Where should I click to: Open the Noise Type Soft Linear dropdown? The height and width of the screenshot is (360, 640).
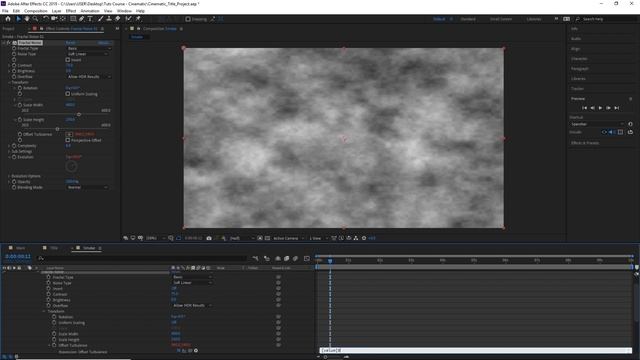pyautogui.click(x=89, y=54)
